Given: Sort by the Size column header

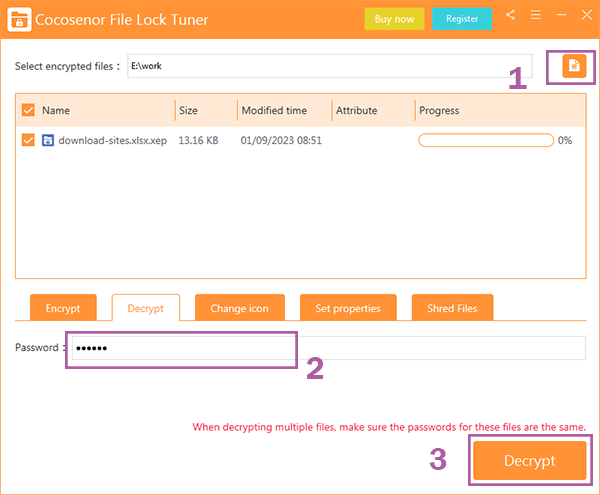Looking at the screenshot, I should pyautogui.click(x=188, y=111).
